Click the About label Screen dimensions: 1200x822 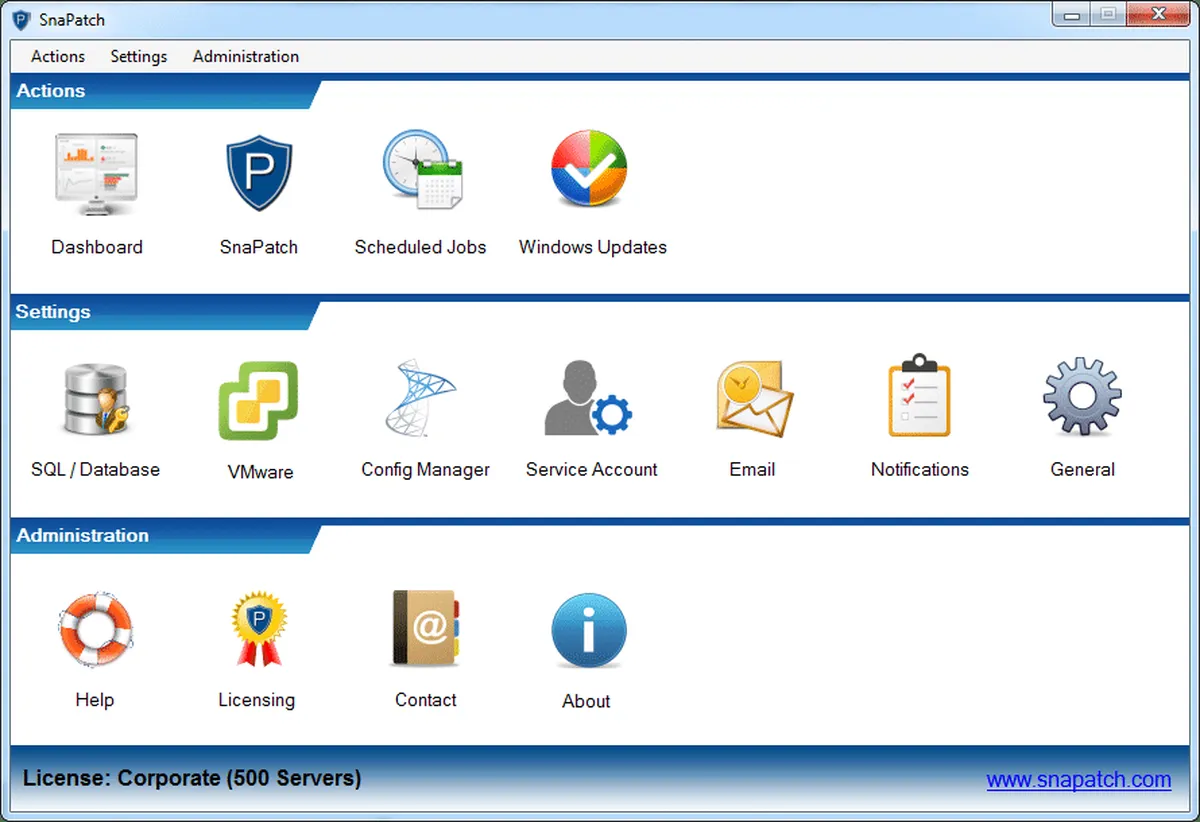(586, 701)
